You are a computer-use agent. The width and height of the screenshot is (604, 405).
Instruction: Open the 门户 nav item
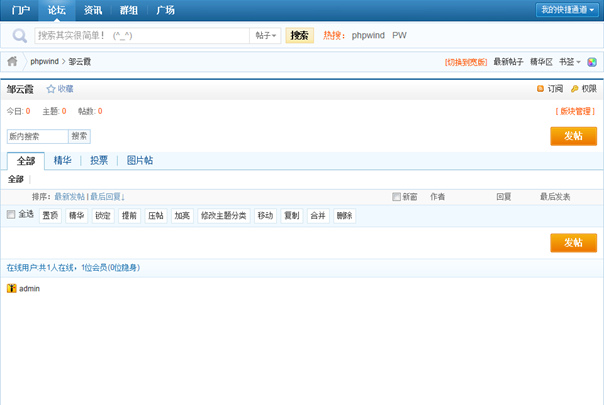[20, 10]
